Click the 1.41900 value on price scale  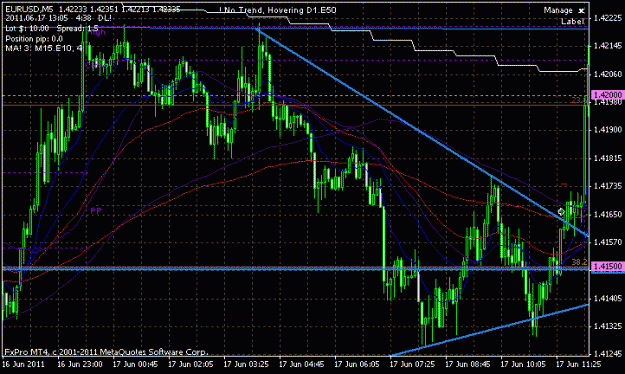(608, 130)
